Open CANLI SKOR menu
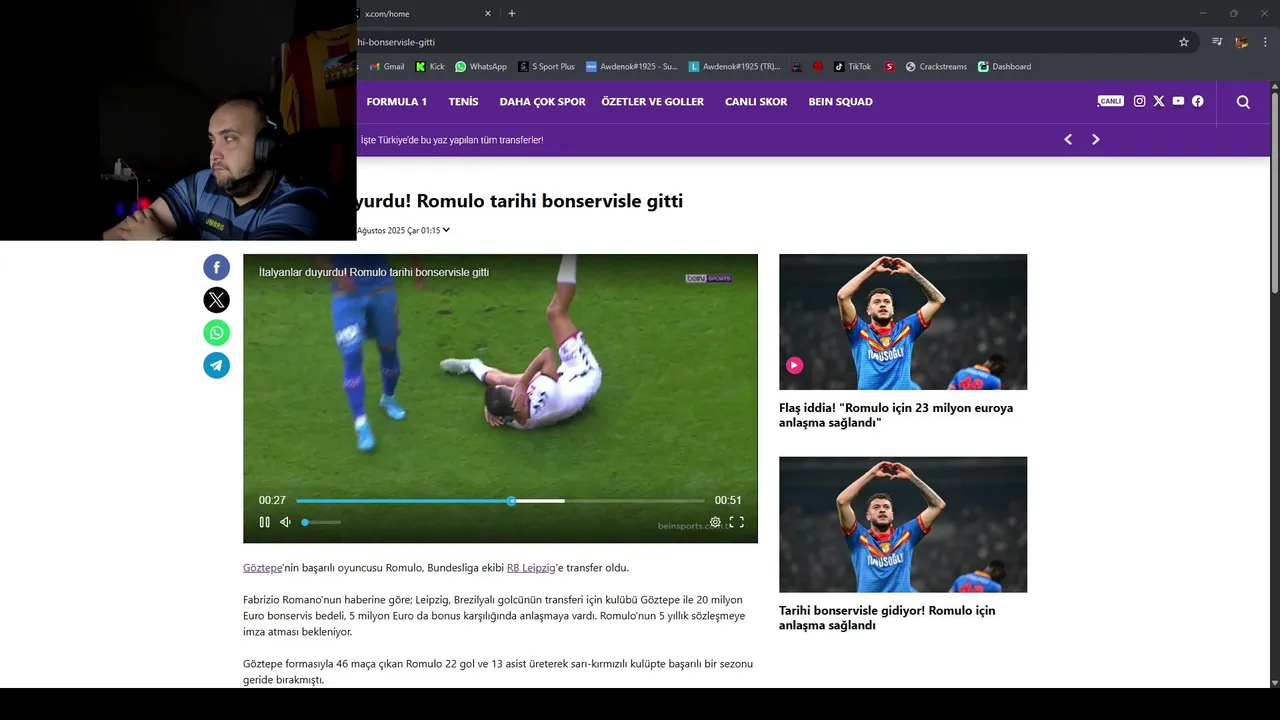This screenshot has height=720, width=1280. (x=756, y=102)
